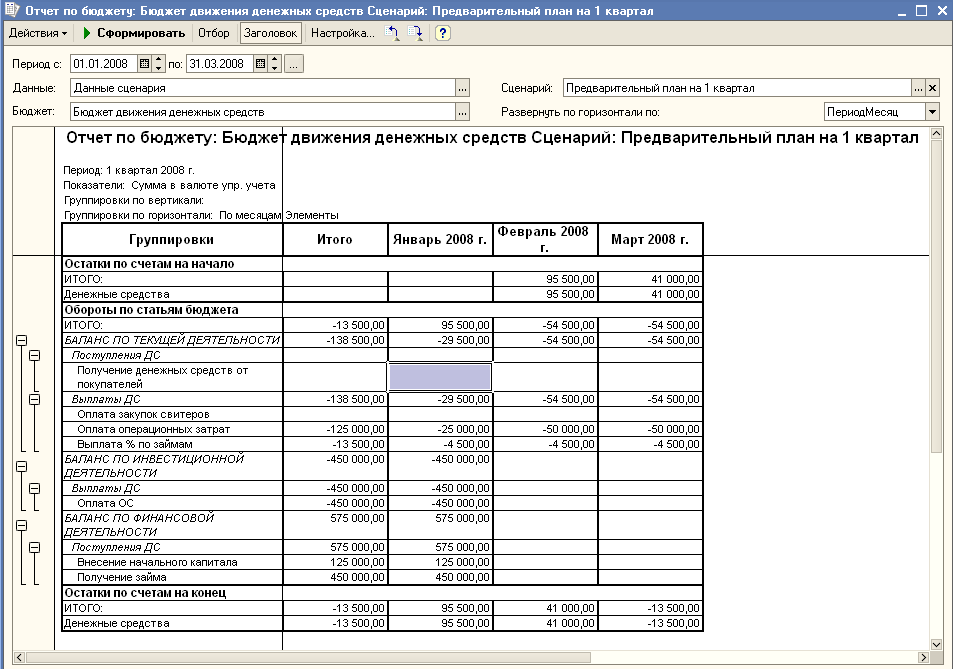Maximize the report window
The image size is (953, 669).
921,11
